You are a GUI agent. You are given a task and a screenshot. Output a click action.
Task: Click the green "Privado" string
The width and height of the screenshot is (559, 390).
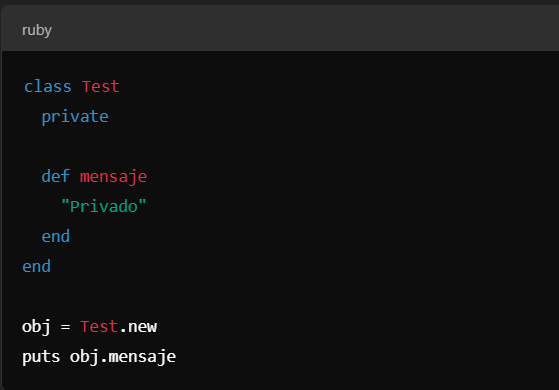(104, 206)
